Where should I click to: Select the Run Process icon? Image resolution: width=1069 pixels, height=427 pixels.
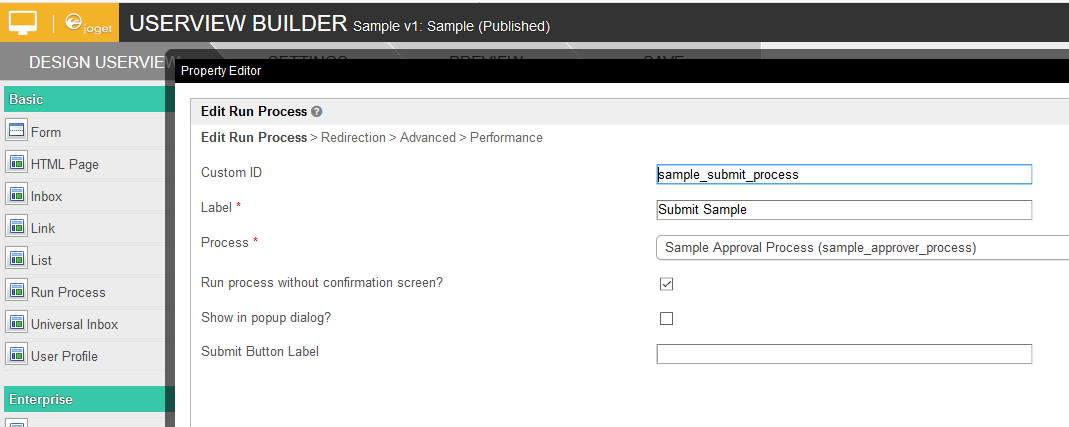15,291
